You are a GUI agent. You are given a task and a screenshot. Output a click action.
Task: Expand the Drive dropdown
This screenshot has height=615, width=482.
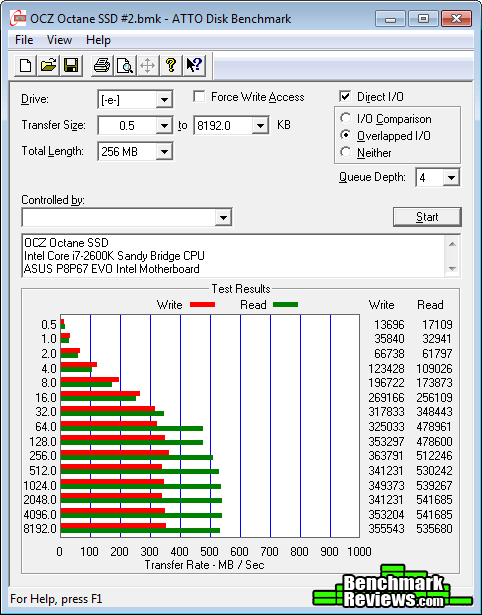point(164,100)
